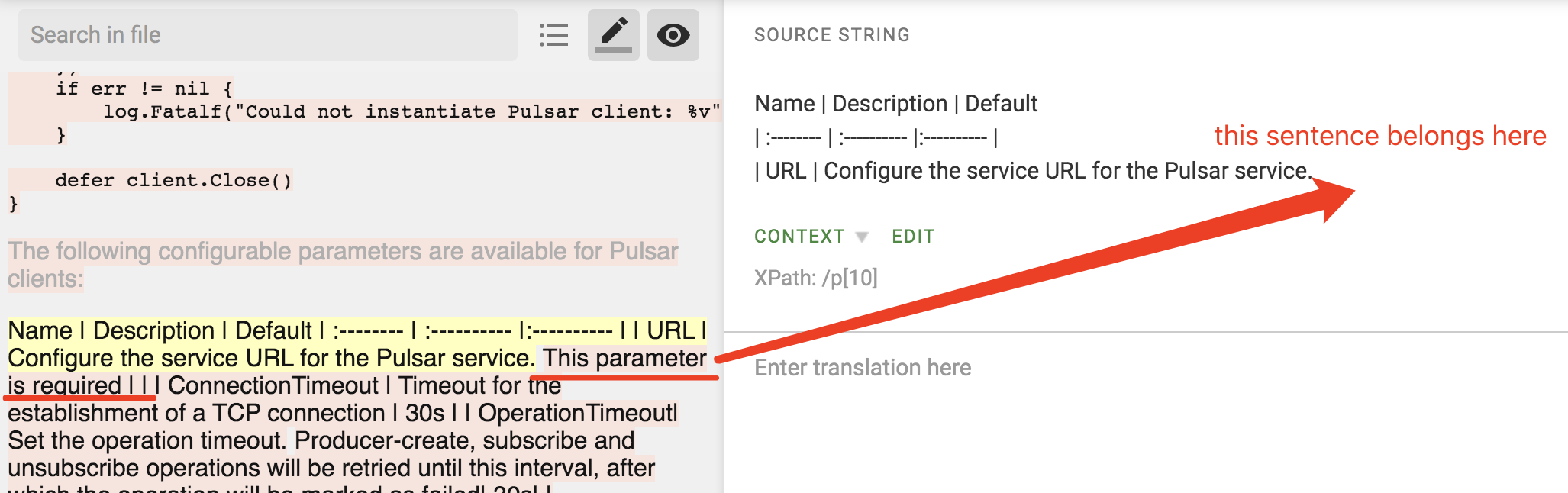
Task: Click the SOURCE STRING heading
Action: coord(832,35)
